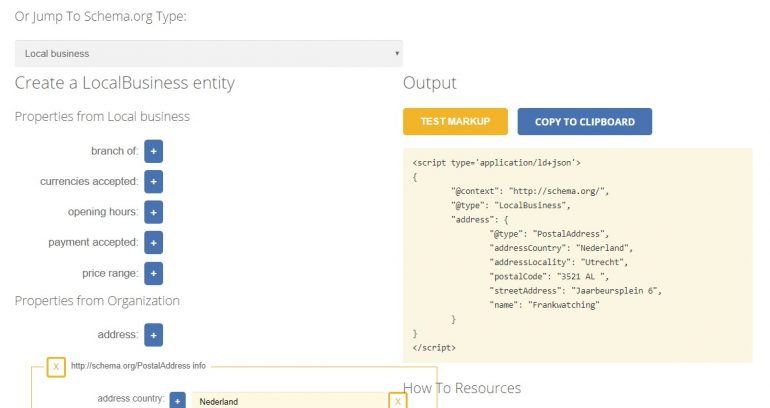The width and height of the screenshot is (770, 408).
Task: Click the '@context' line in output
Action: [530, 191]
